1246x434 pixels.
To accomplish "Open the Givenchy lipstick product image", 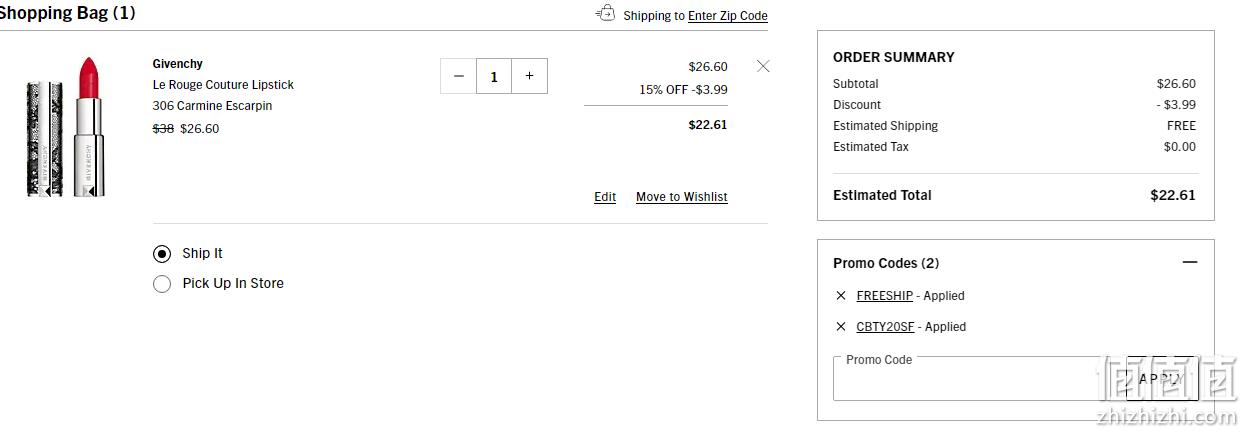I will point(66,126).
